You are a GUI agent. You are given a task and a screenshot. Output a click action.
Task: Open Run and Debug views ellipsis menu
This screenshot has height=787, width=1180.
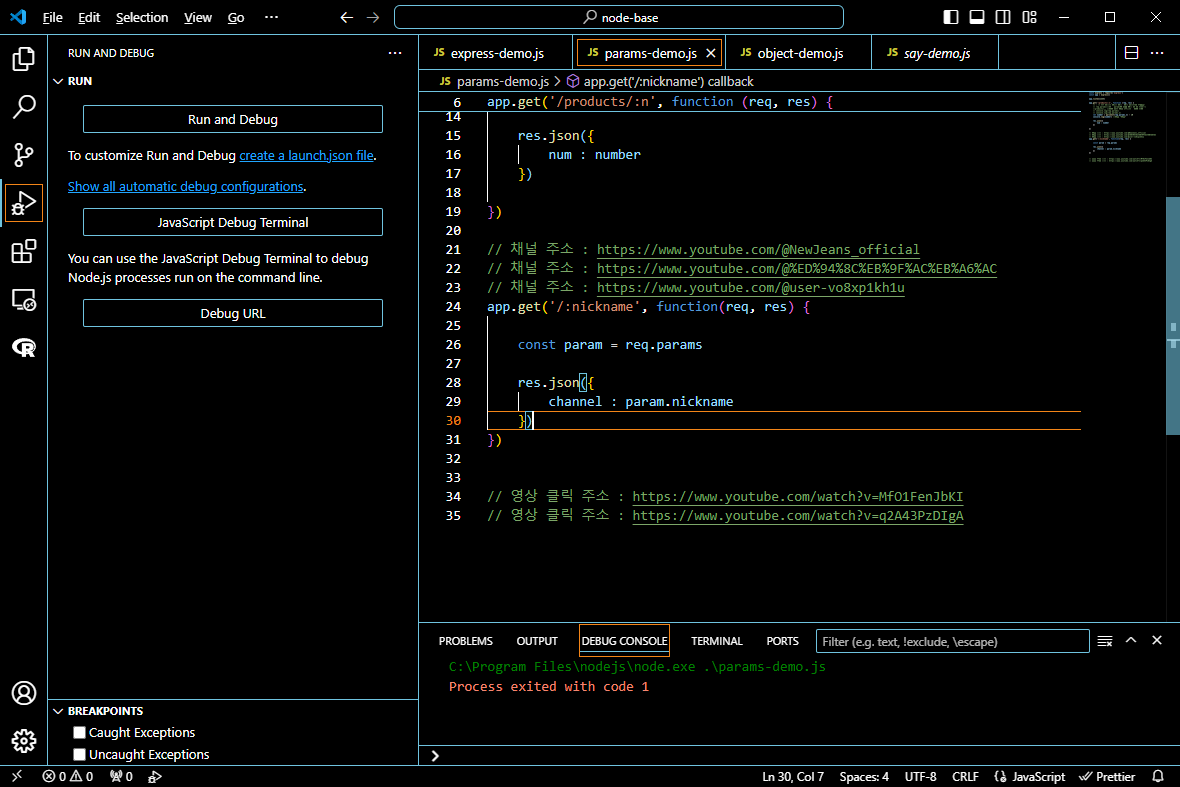[395, 53]
